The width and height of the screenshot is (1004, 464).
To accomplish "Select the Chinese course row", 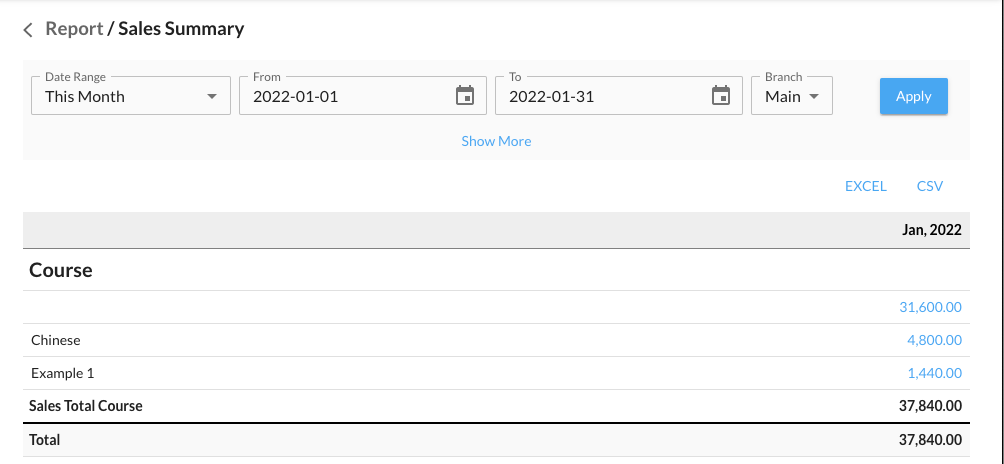I will click(56, 340).
